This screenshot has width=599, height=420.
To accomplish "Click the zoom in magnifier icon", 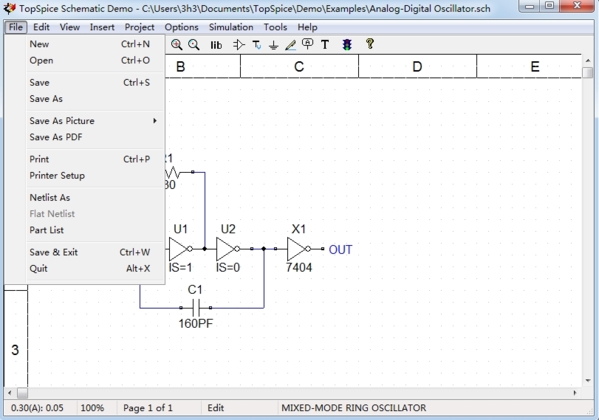I will 176,45.
